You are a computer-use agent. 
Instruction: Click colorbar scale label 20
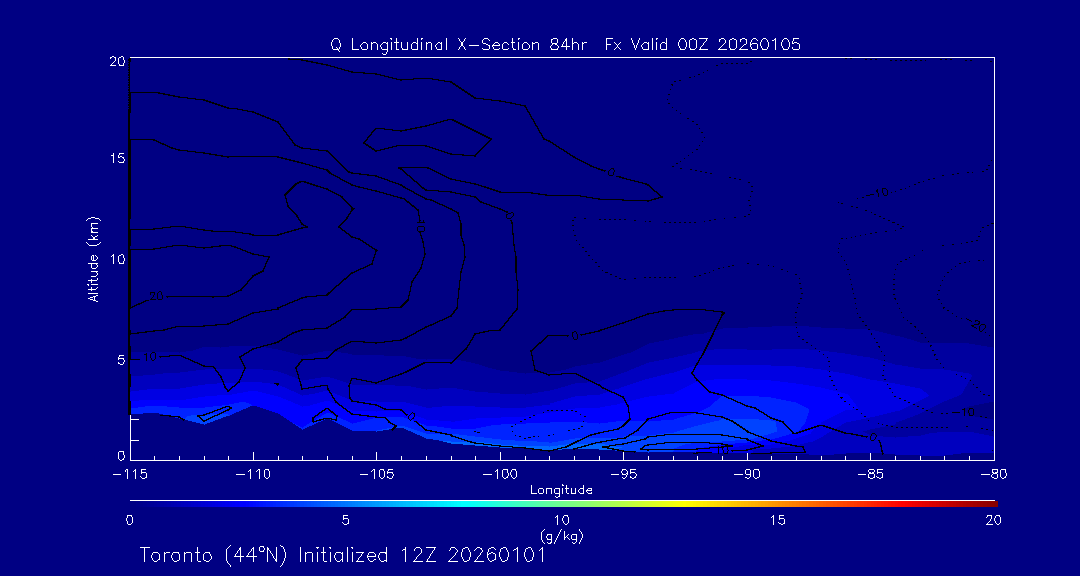point(993,521)
